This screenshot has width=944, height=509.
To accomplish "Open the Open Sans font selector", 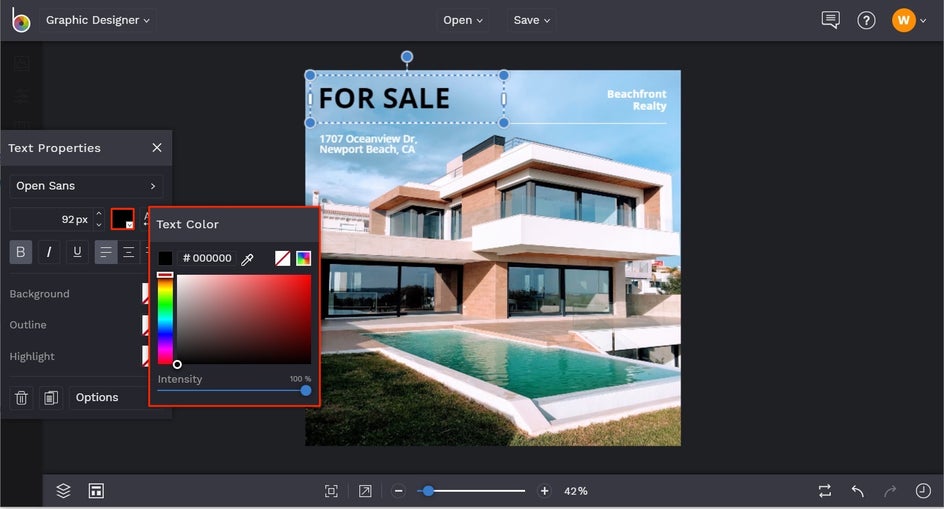I will 86,186.
